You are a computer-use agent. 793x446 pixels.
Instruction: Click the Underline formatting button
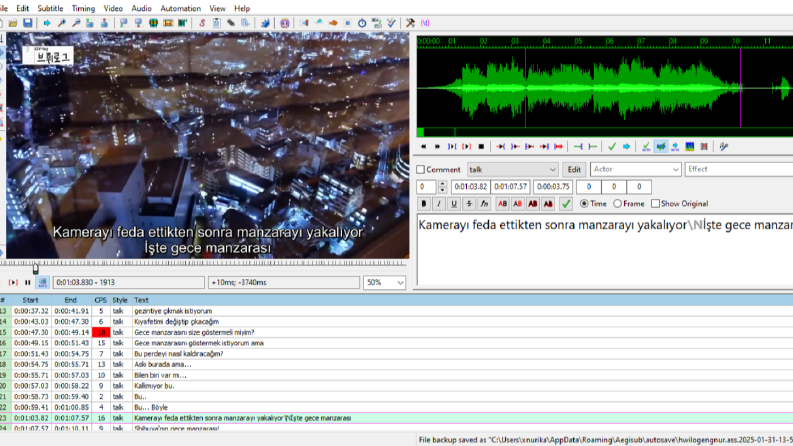pos(454,204)
